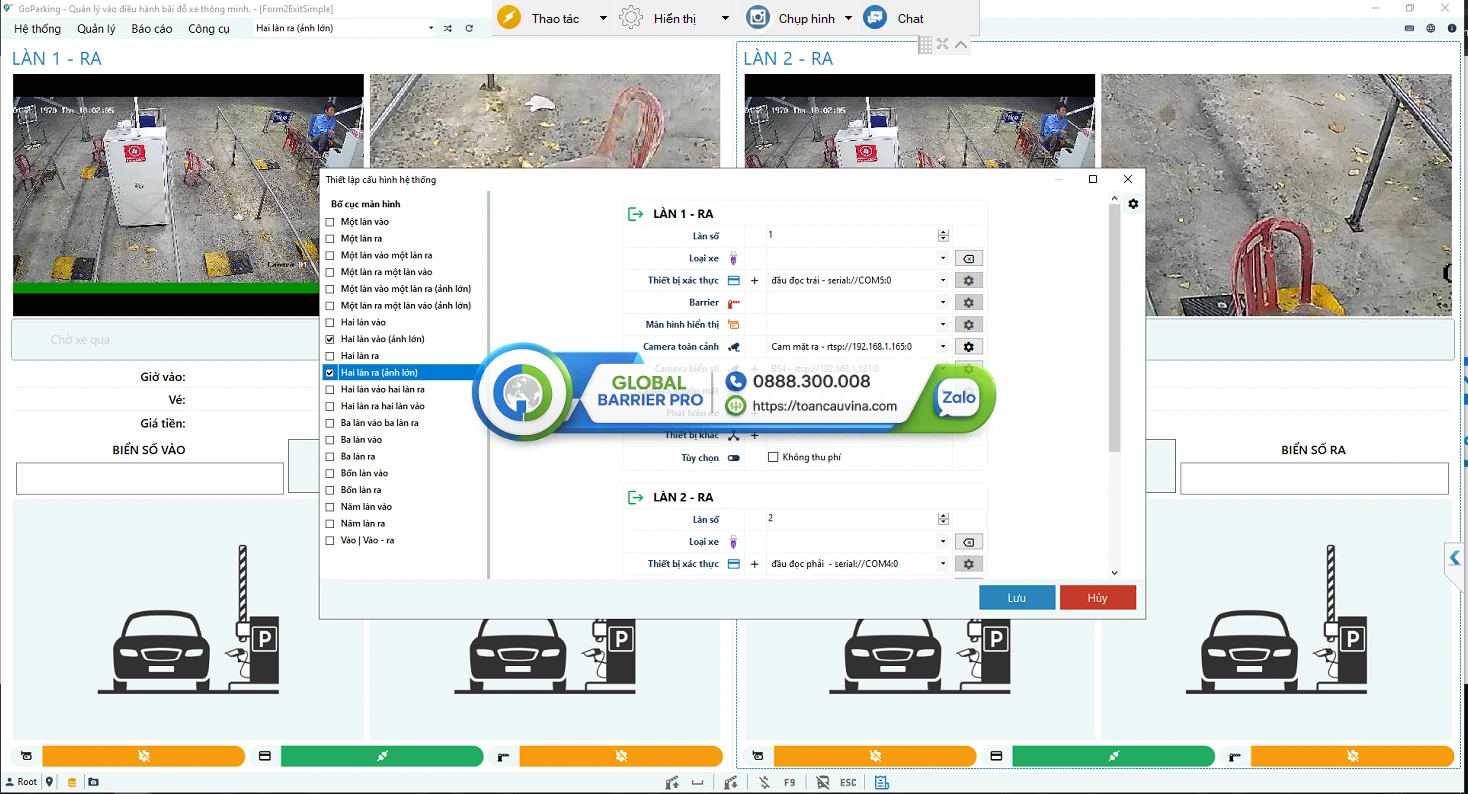
Task: Check the Vào | Vào - ra option
Action: pos(330,541)
